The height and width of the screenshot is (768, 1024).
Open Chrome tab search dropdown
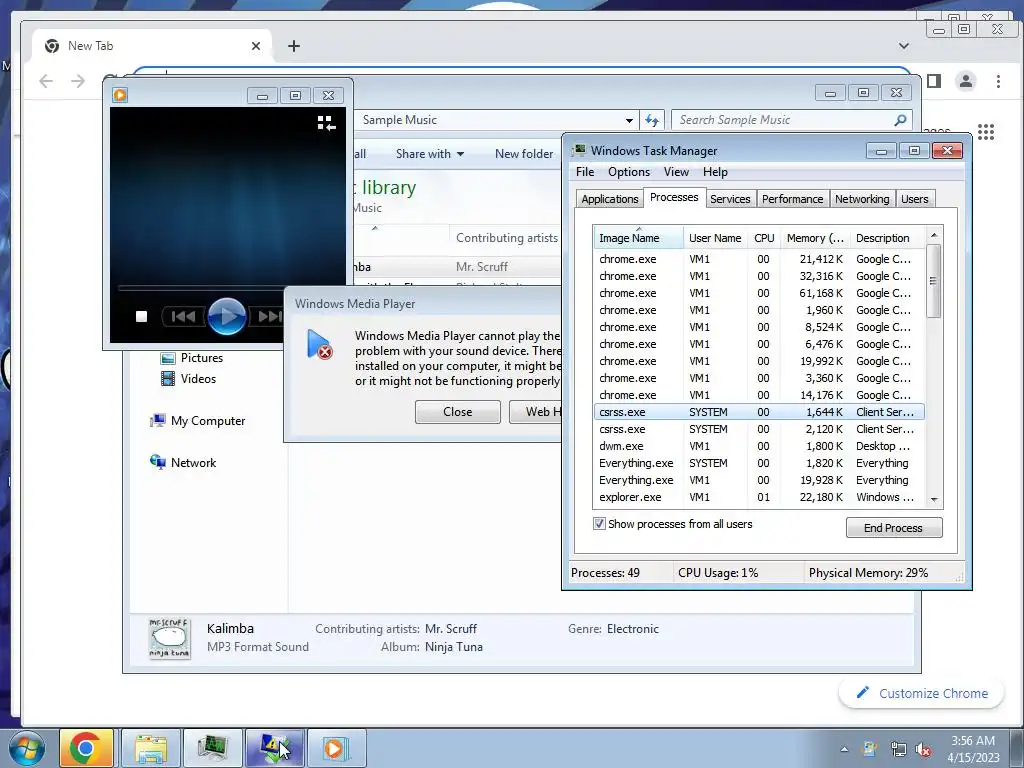click(x=904, y=46)
